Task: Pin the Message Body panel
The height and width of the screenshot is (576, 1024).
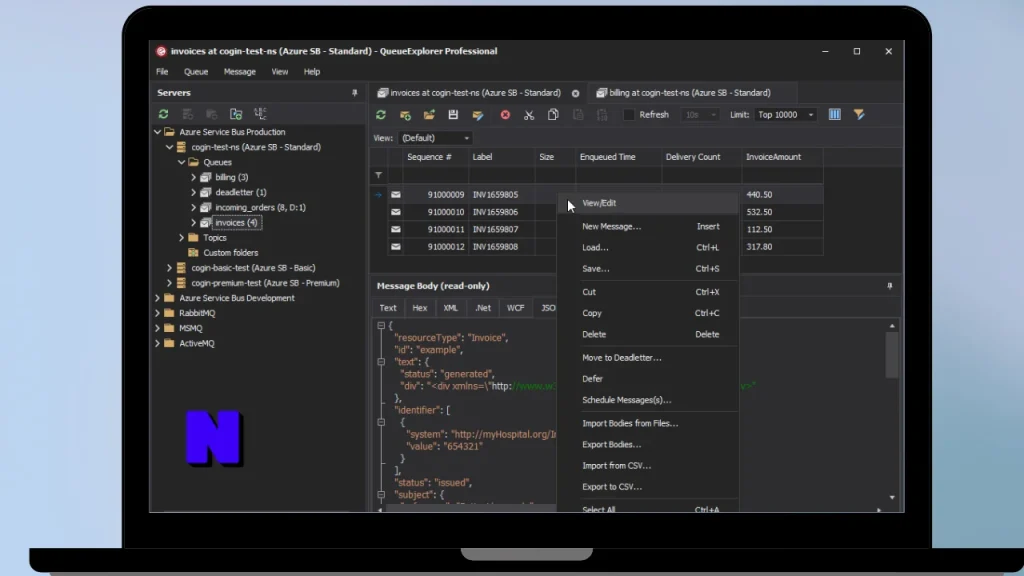Action: [889, 286]
